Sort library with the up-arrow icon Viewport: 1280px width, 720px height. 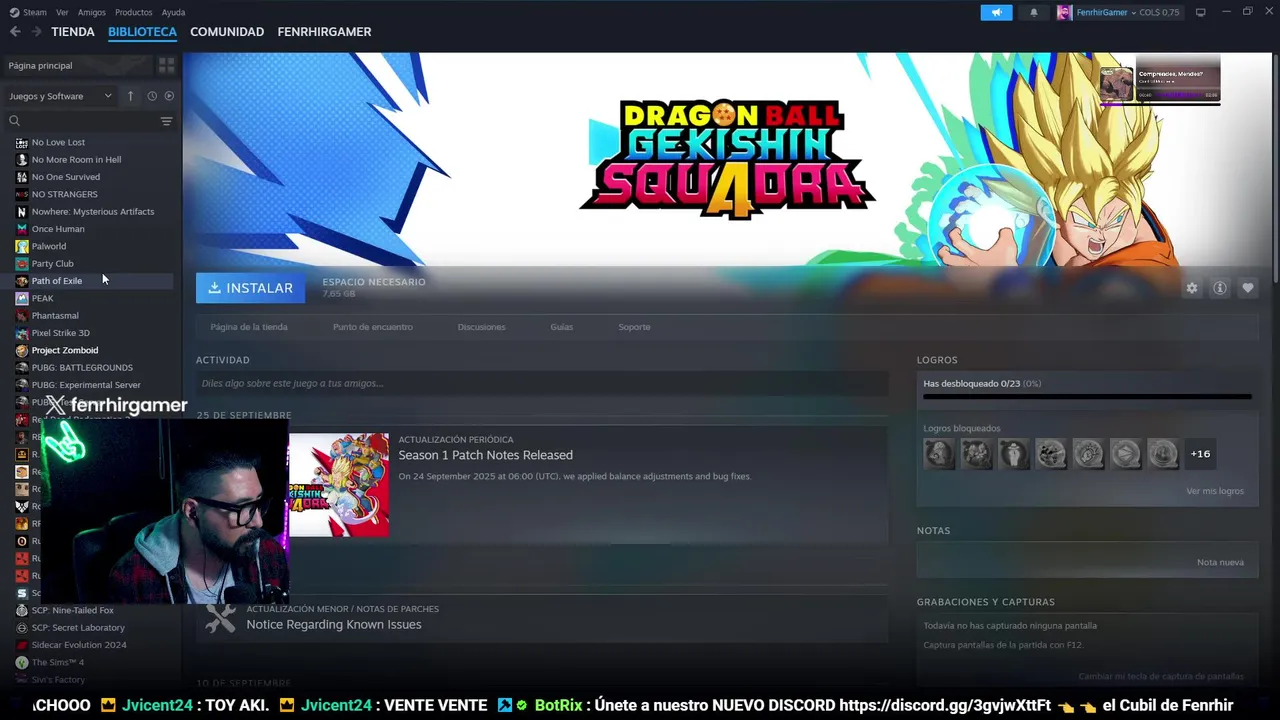(x=130, y=96)
